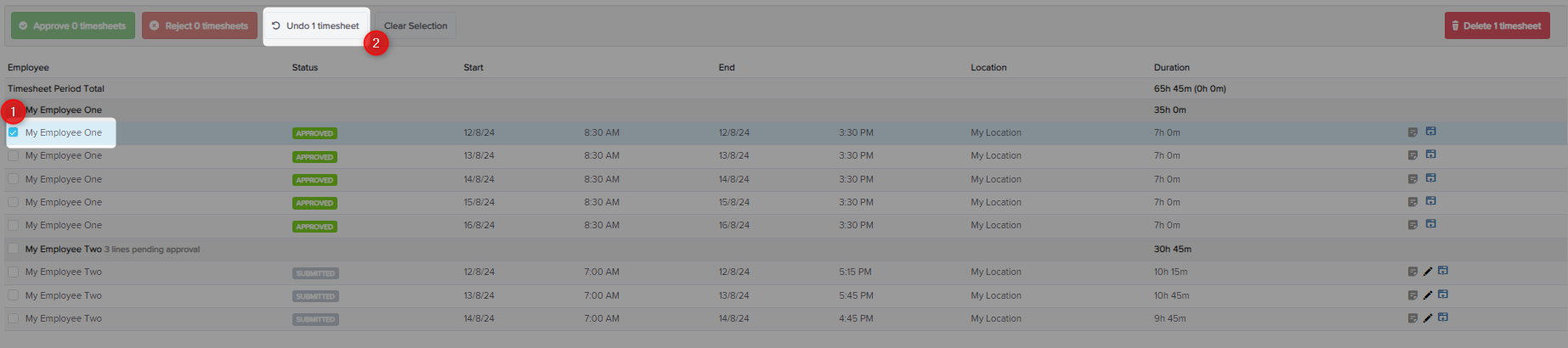Check Employee Two's 13/8/24 timesheet checkbox
The width and height of the screenshot is (1568, 348).
pyautogui.click(x=14, y=295)
